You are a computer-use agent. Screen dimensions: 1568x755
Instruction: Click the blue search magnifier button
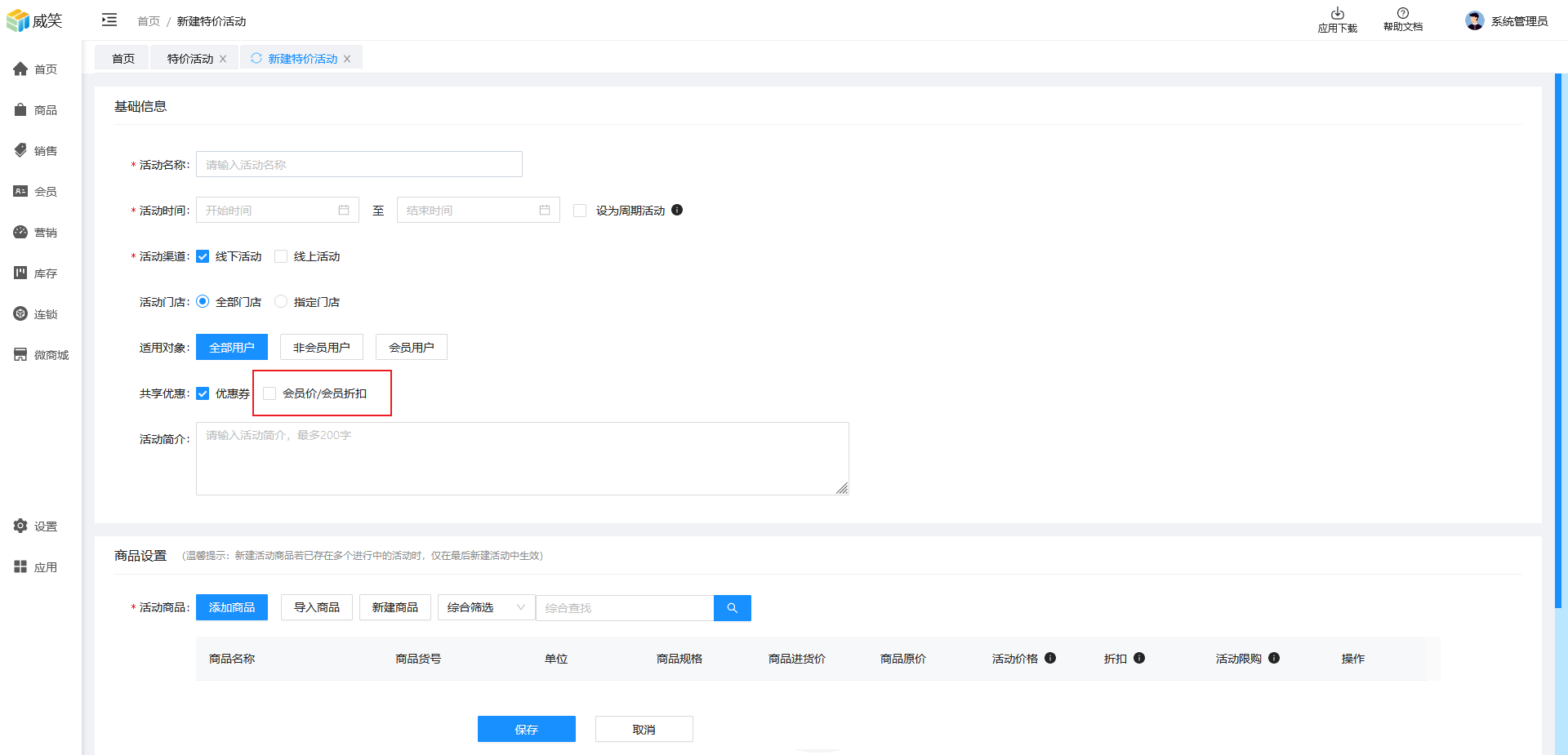(x=732, y=608)
